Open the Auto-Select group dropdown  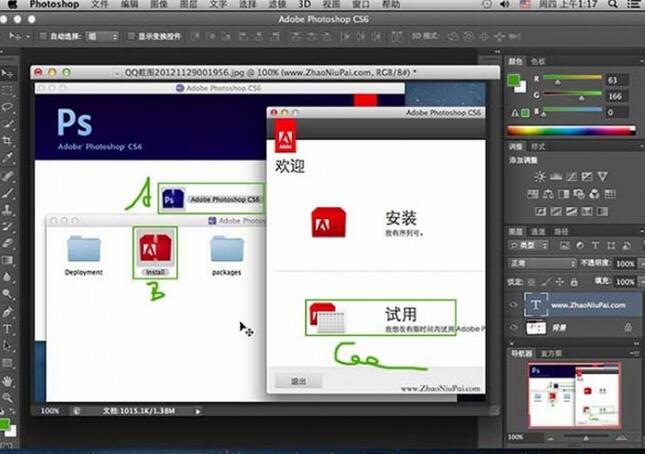pos(102,37)
